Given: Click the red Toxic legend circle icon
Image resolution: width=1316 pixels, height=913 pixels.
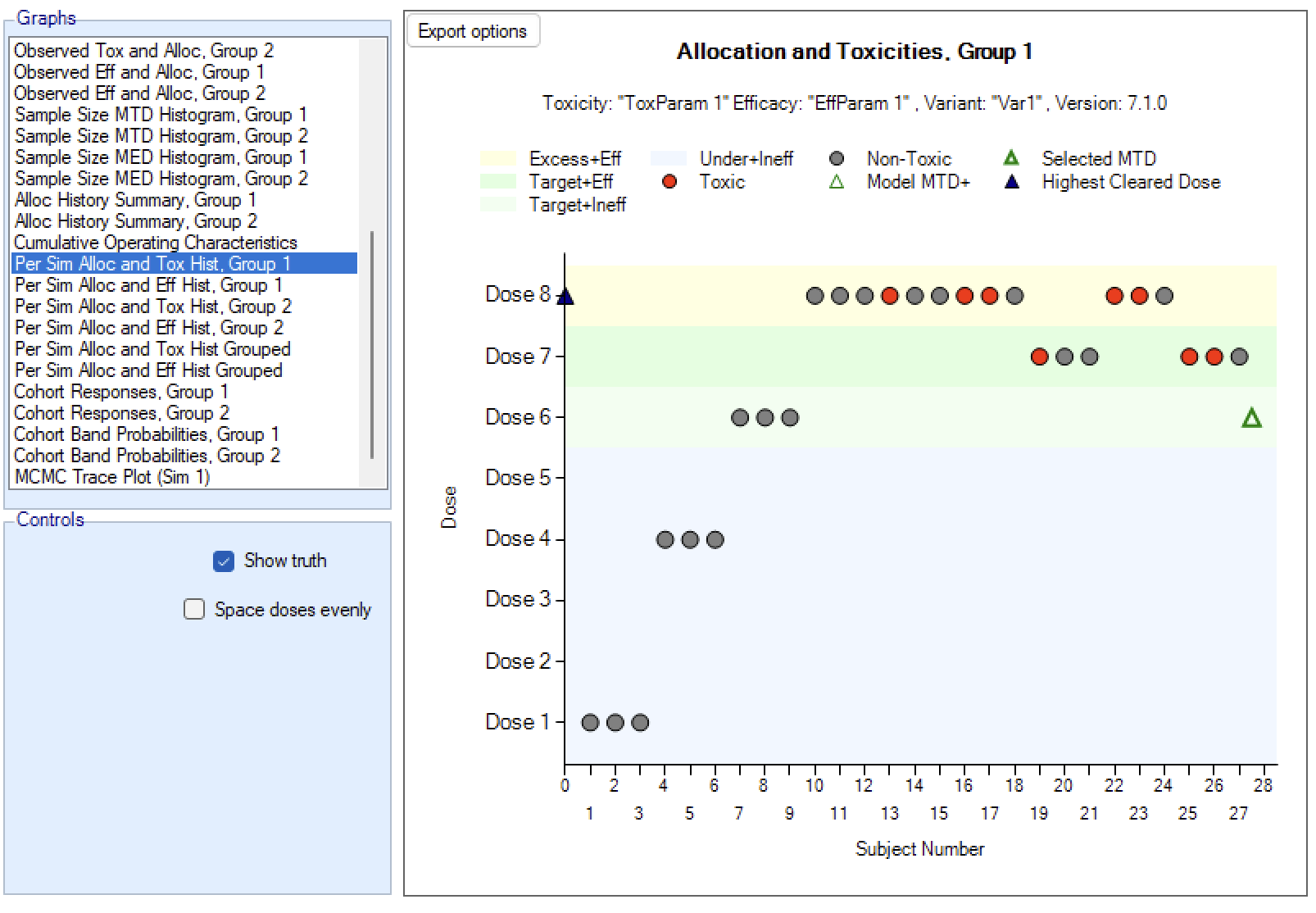Looking at the screenshot, I should 669,182.
